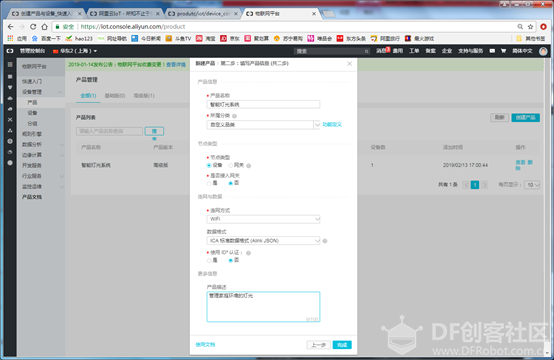Click the browser reload icon
The image size is (554, 360).
tap(33, 27)
